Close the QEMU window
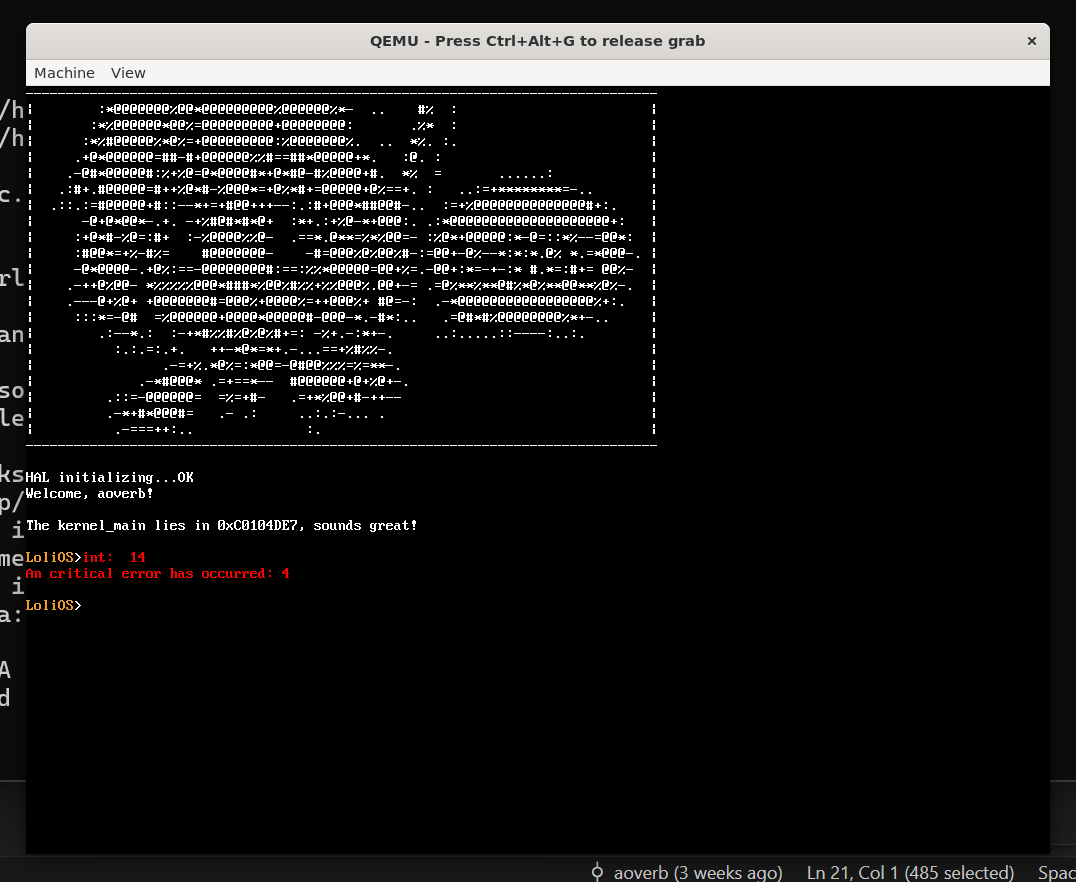 coord(1031,41)
